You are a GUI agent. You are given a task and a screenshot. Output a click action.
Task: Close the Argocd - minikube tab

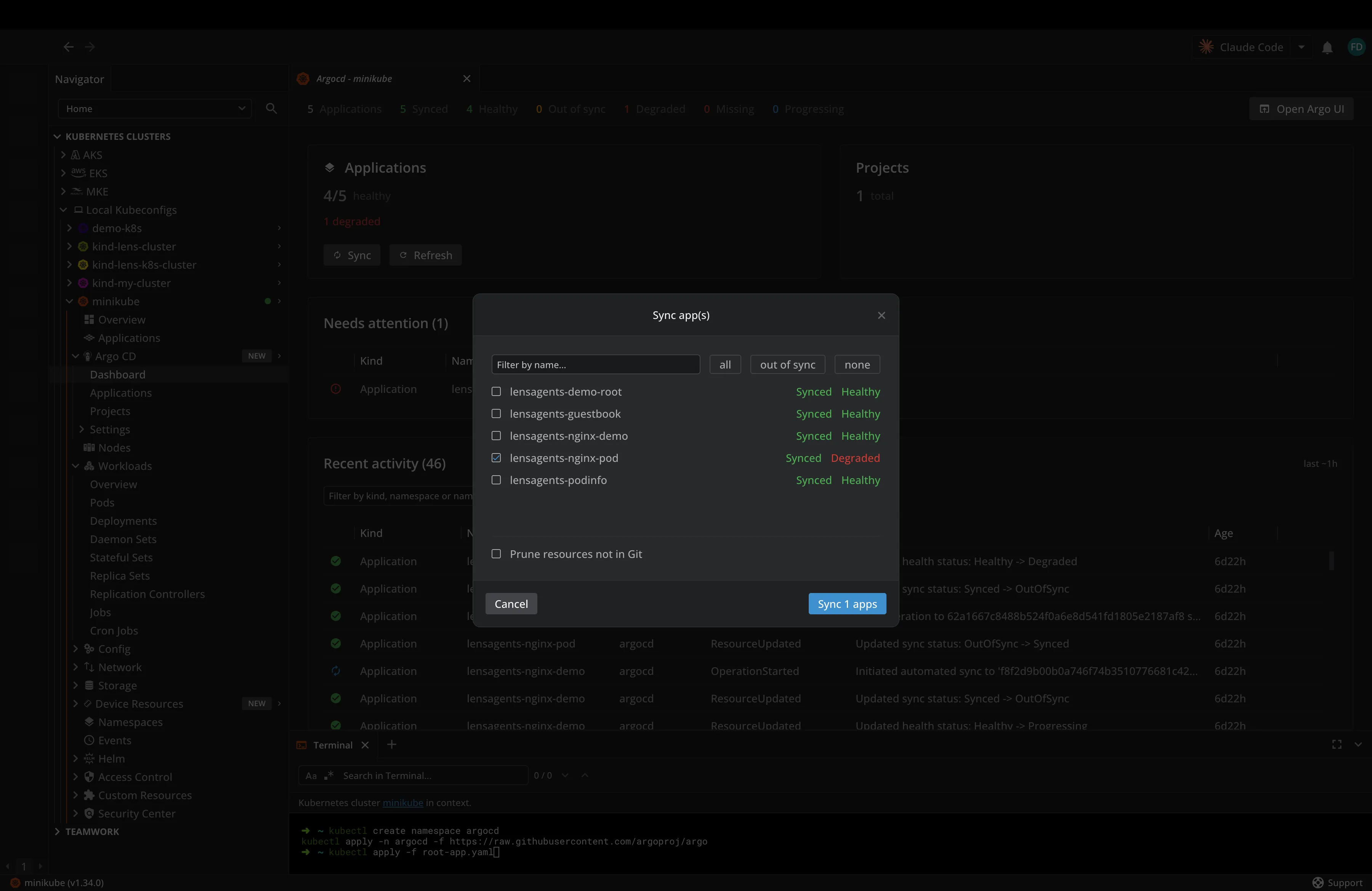[x=467, y=79]
